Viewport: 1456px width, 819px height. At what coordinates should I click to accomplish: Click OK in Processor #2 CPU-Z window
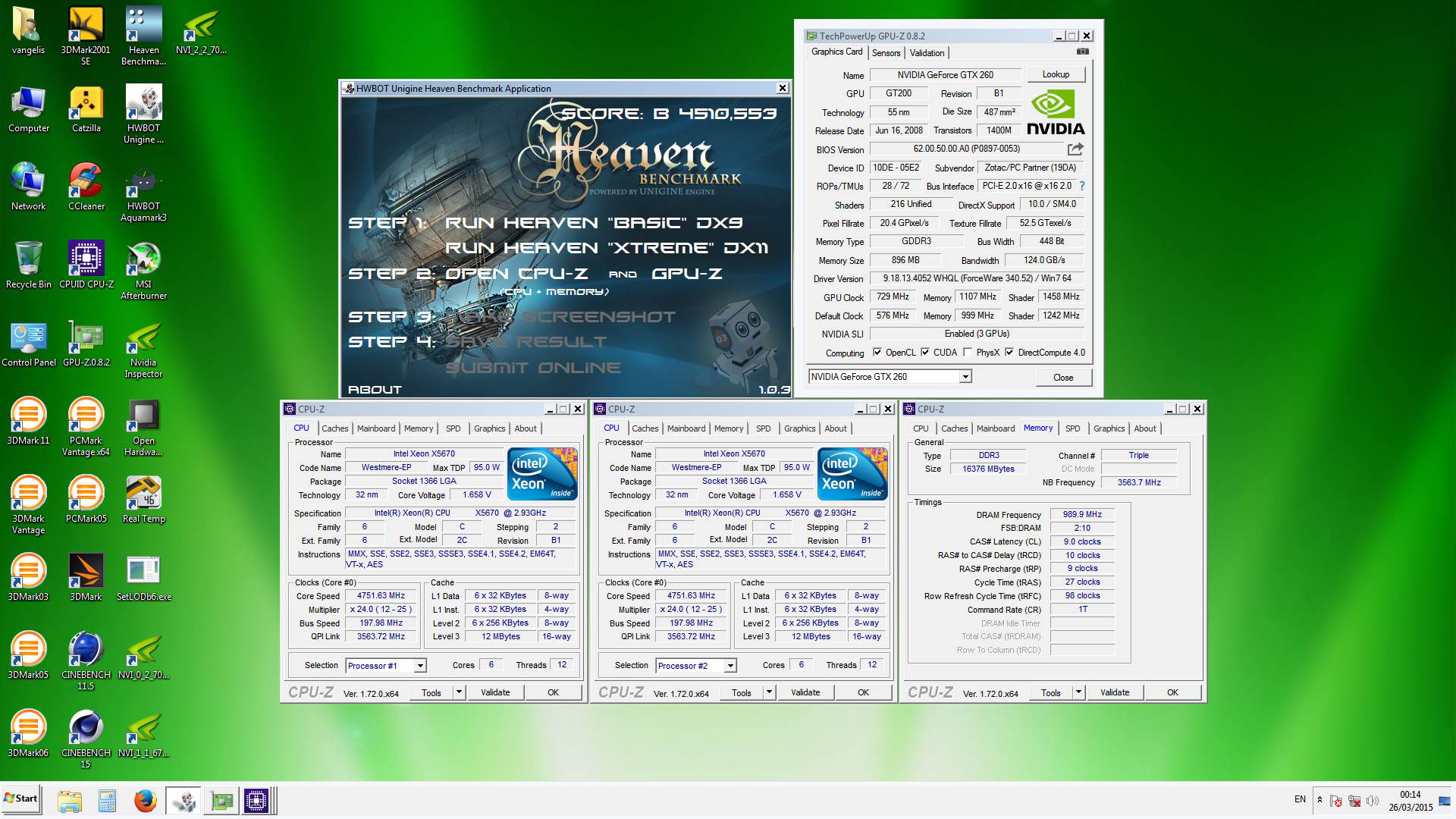pos(863,692)
